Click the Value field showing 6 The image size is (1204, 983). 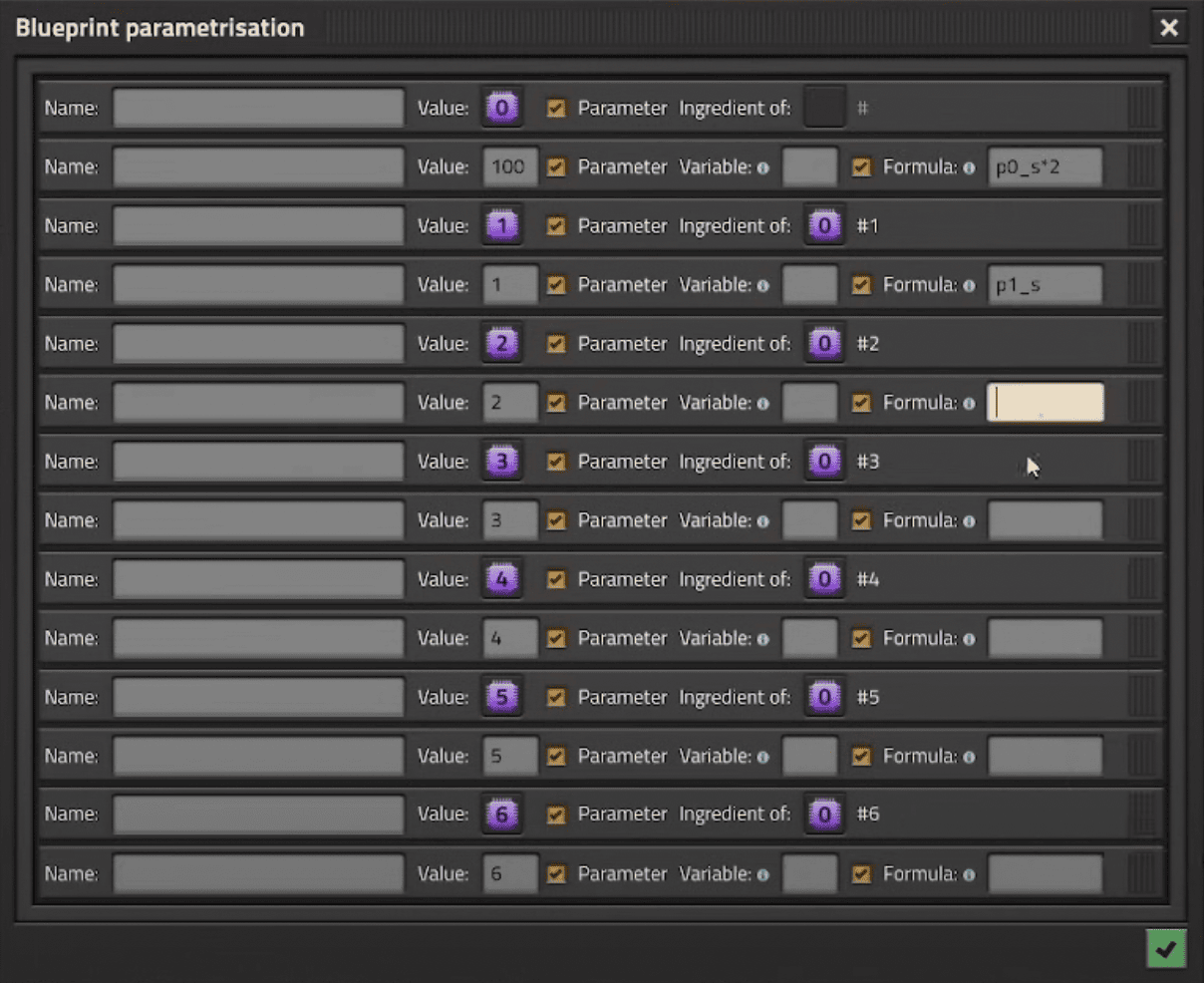(x=510, y=873)
